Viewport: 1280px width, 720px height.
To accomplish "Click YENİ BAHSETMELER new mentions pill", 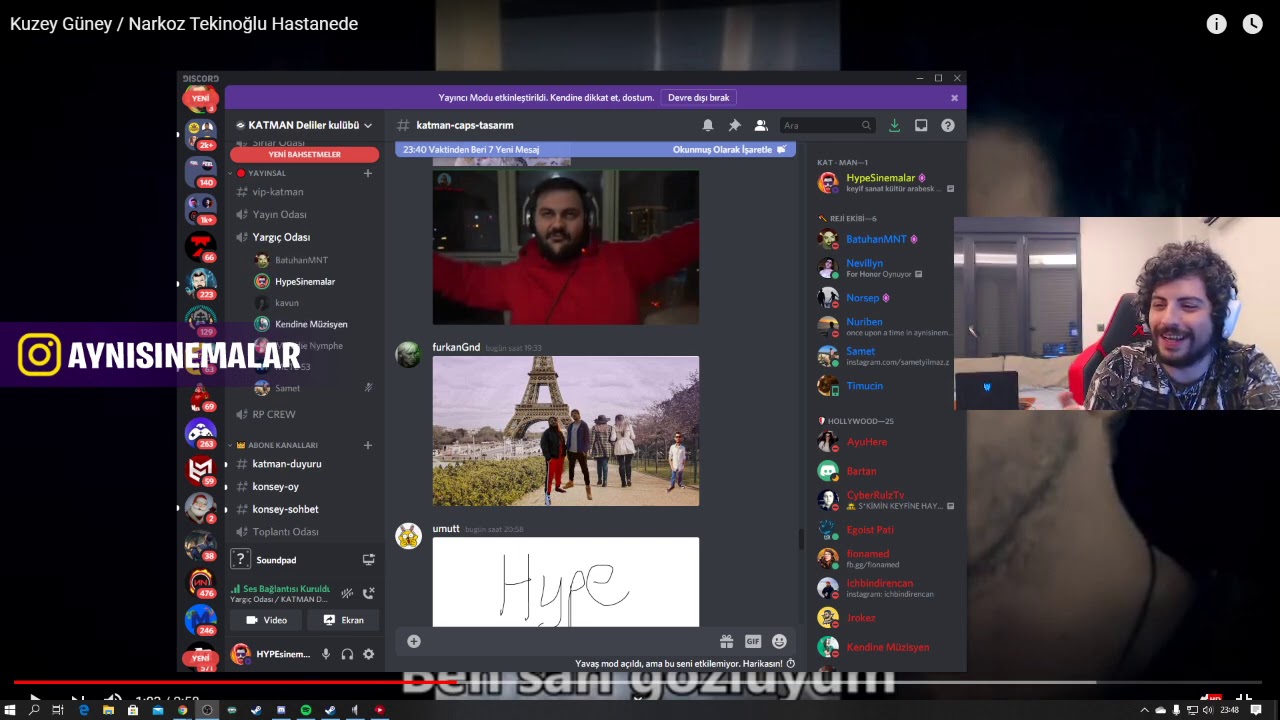I will point(304,155).
